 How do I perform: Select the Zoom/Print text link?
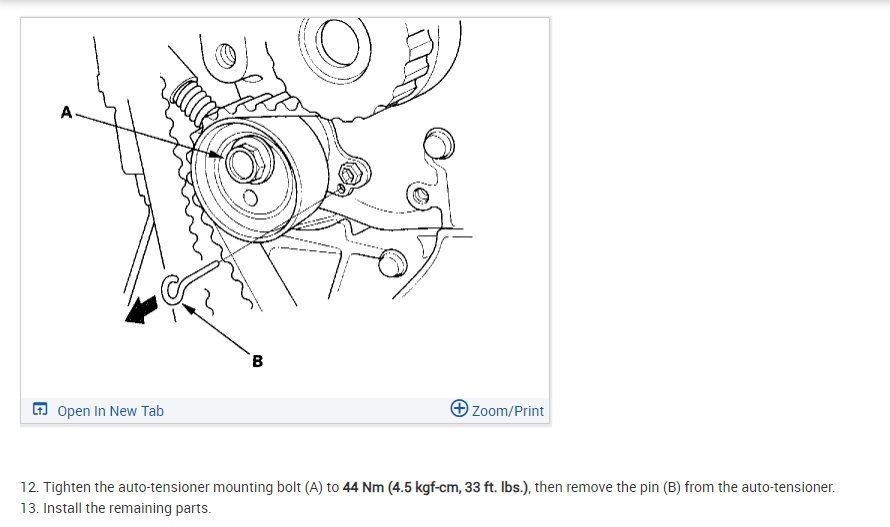point(507,411)
